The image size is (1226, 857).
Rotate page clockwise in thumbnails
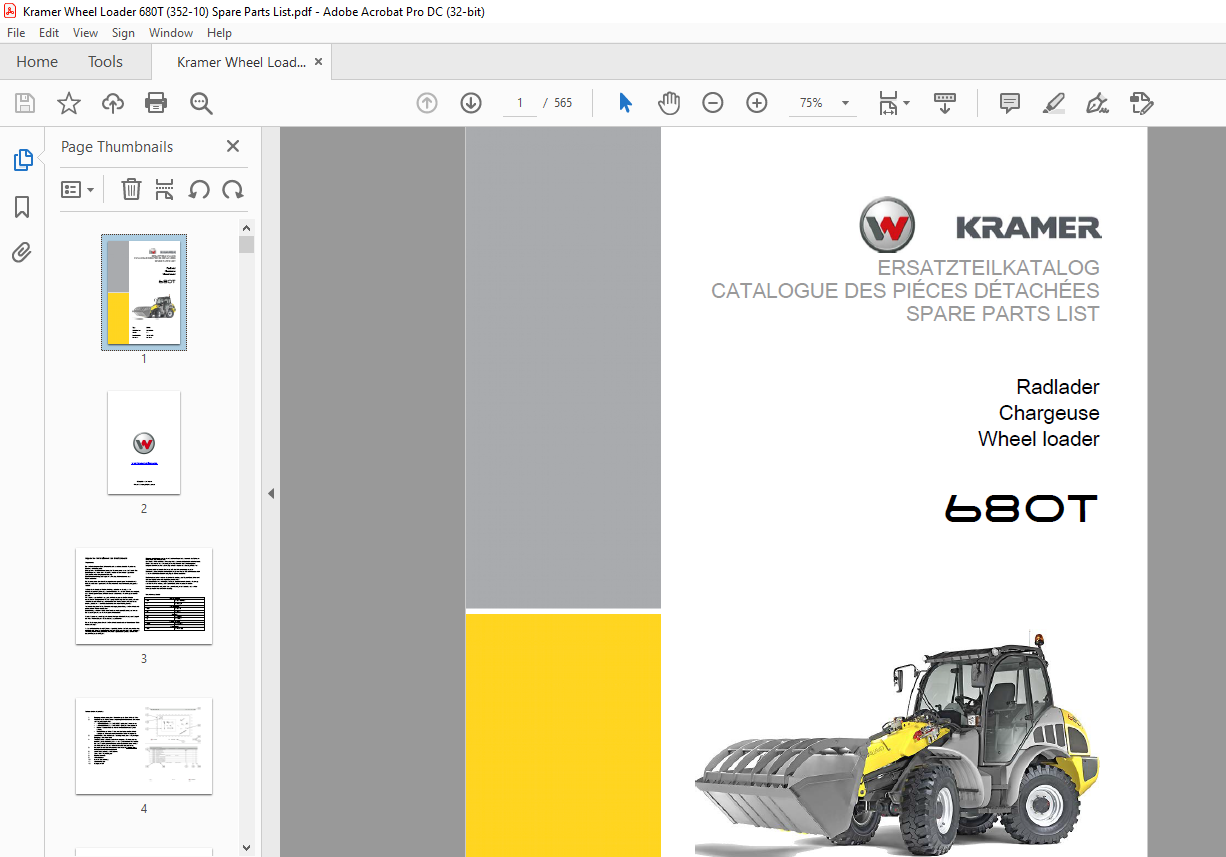click(233, 189)
